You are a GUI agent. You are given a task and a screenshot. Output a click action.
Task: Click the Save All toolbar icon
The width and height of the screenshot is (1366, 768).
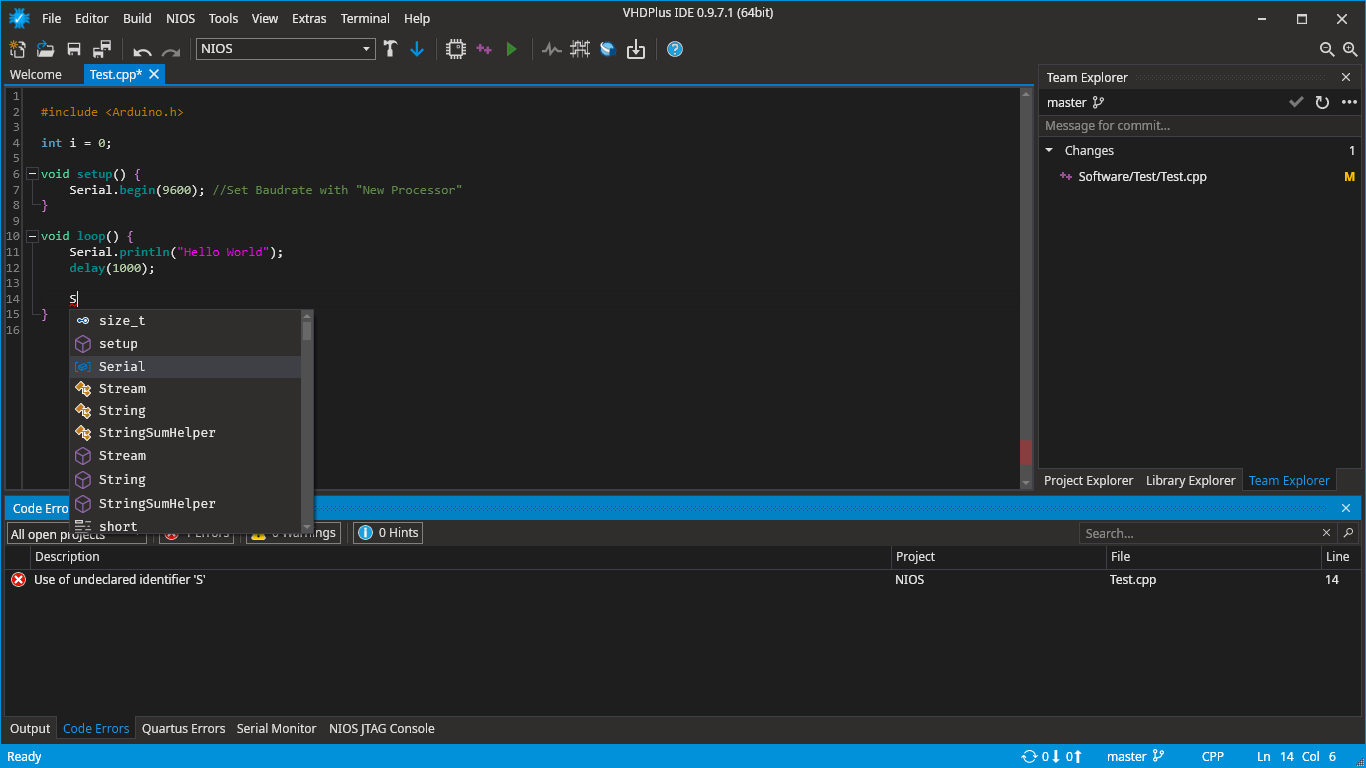tap(102, 49)
